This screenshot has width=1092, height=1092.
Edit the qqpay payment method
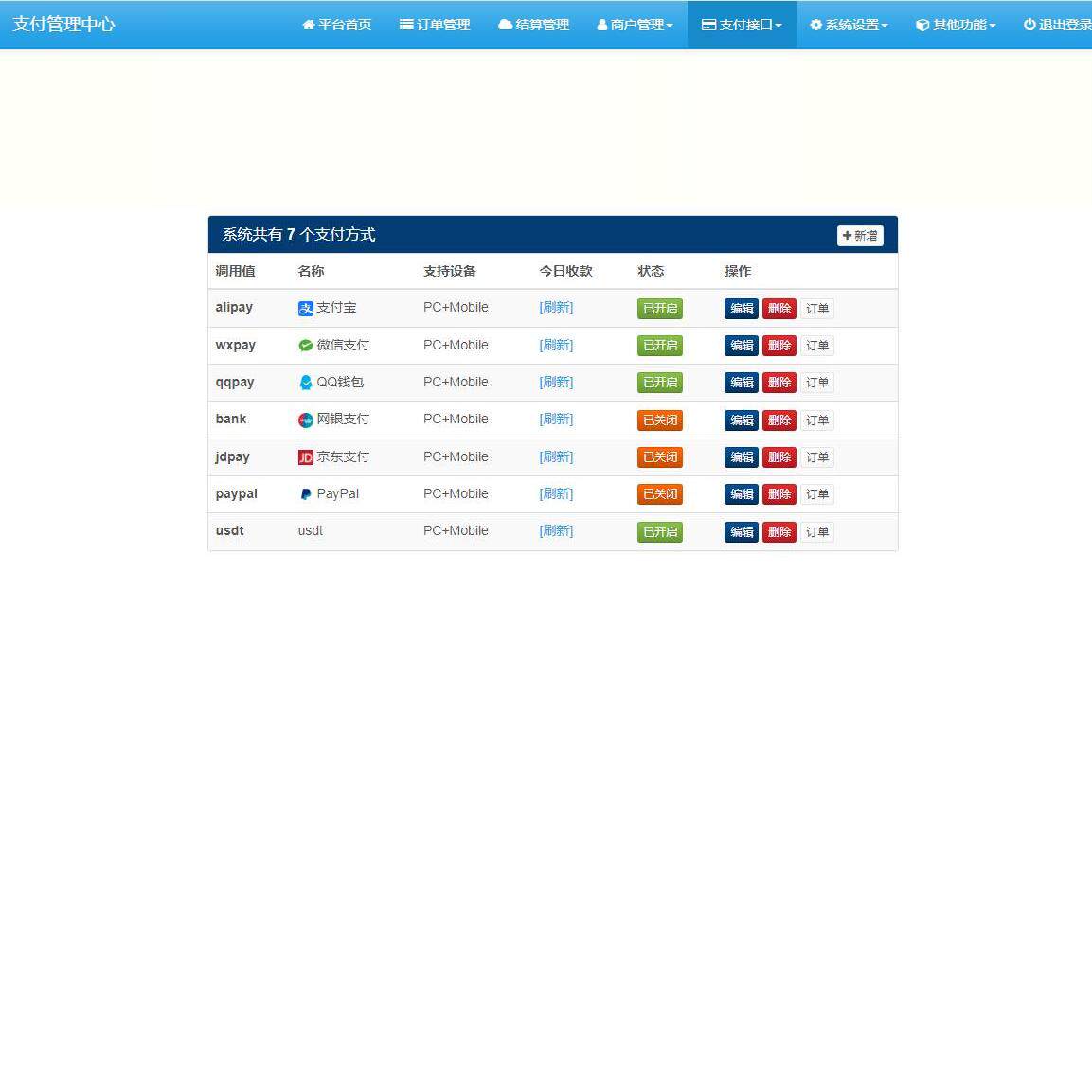(741, 383)
